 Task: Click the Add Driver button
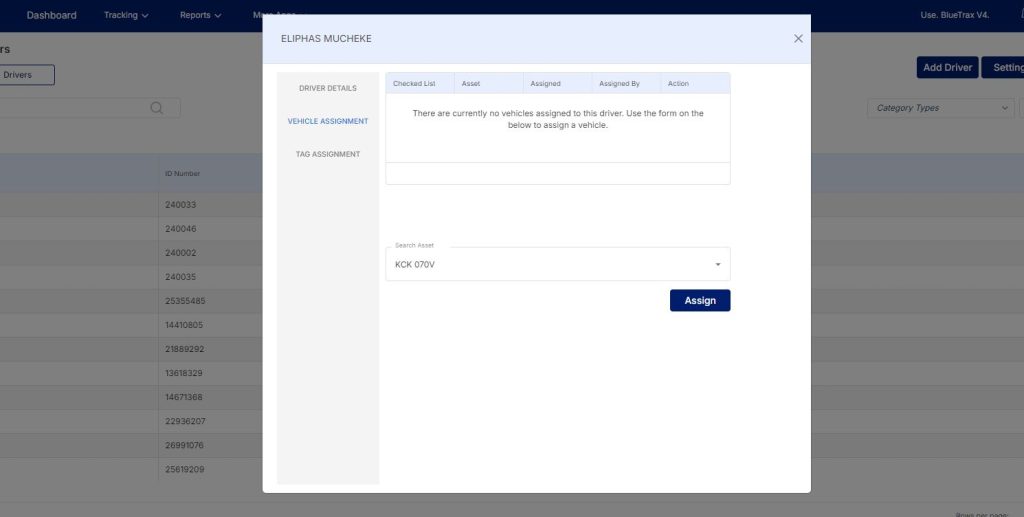point(947,67)
